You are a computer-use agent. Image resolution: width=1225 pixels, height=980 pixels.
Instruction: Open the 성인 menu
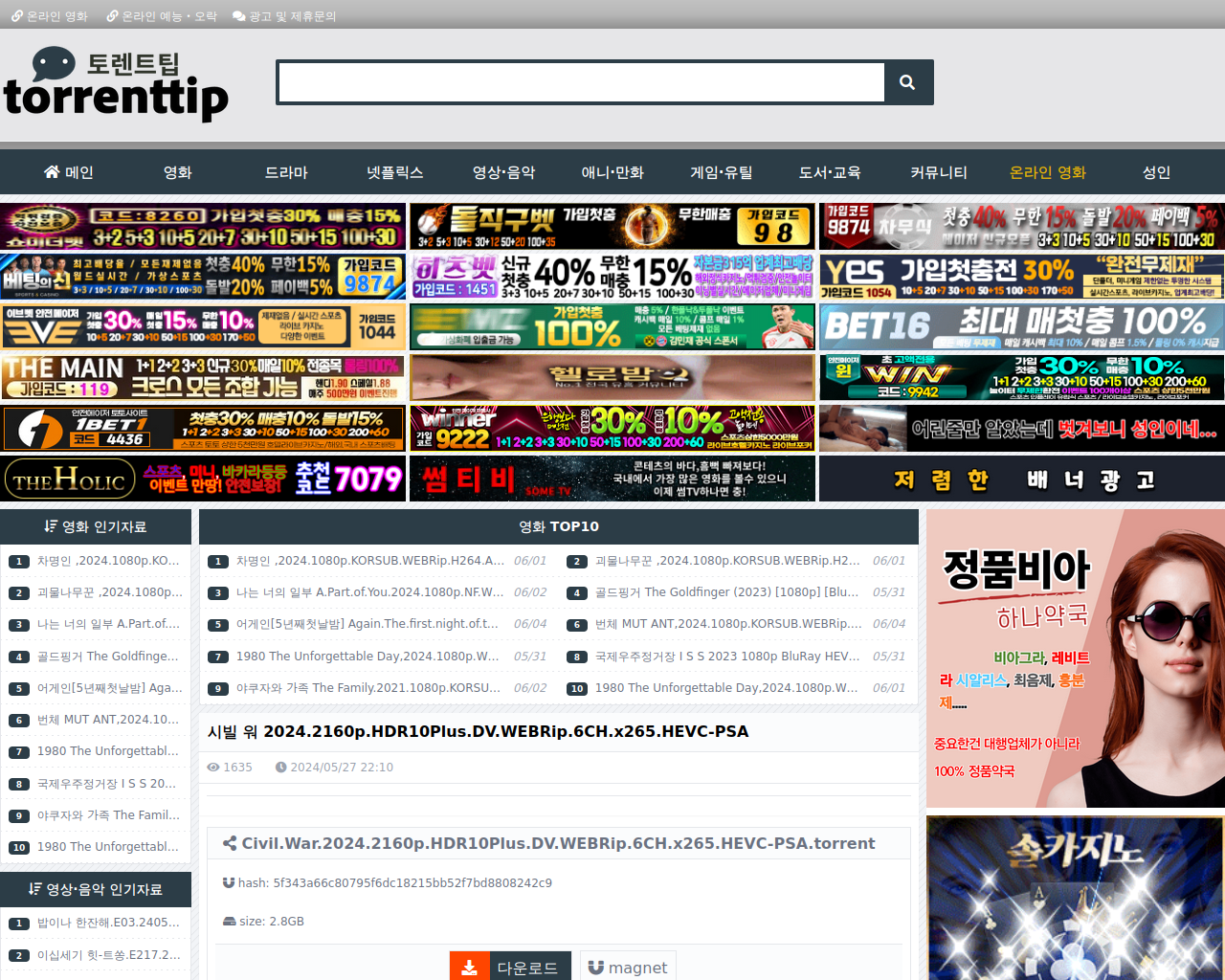pyautogui.click(x=1156, y=172)
